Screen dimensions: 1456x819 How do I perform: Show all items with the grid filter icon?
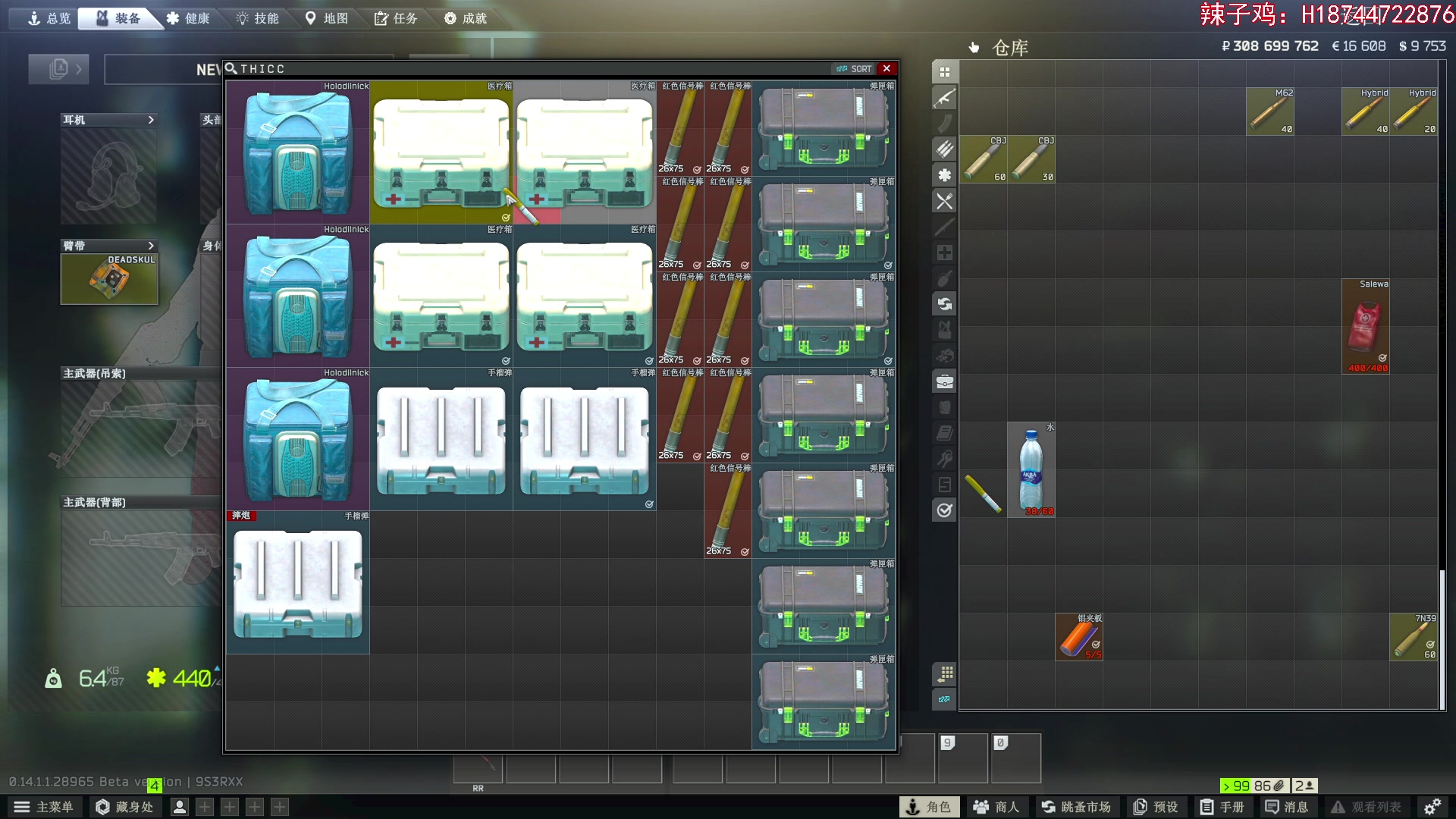coord(944,72)
